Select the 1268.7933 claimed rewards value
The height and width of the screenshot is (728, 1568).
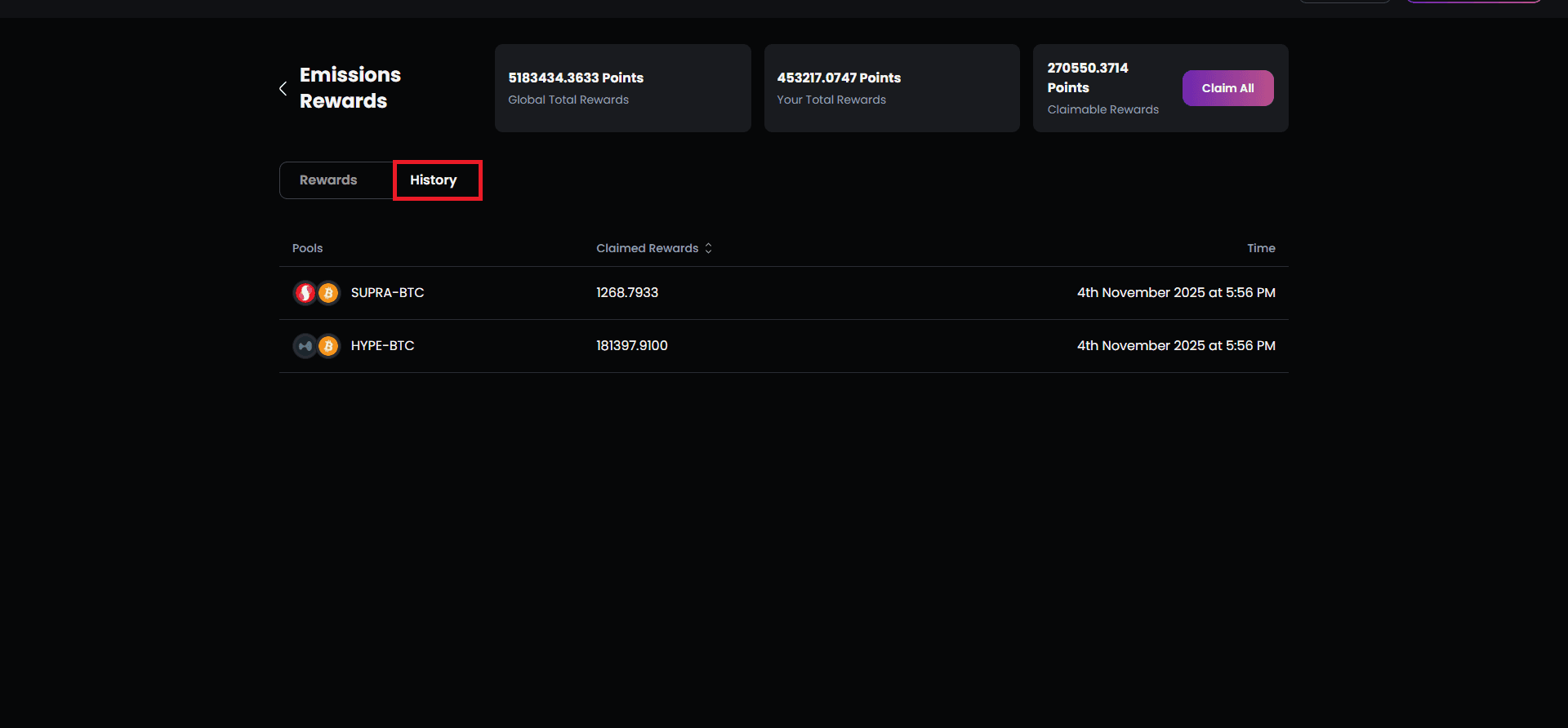click(x=626, y=293)
